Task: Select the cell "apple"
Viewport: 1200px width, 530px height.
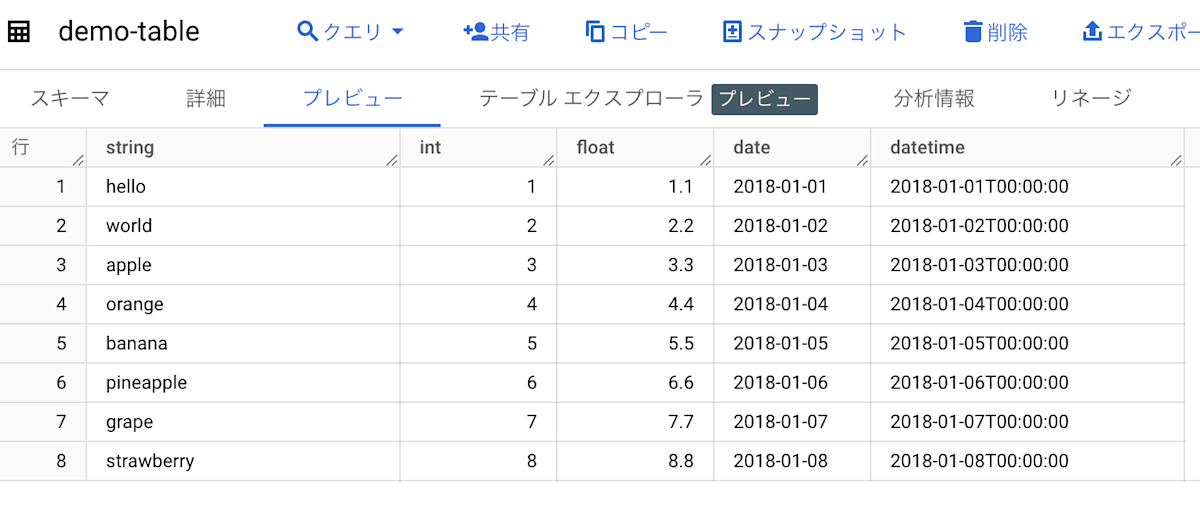Action: 243,265
